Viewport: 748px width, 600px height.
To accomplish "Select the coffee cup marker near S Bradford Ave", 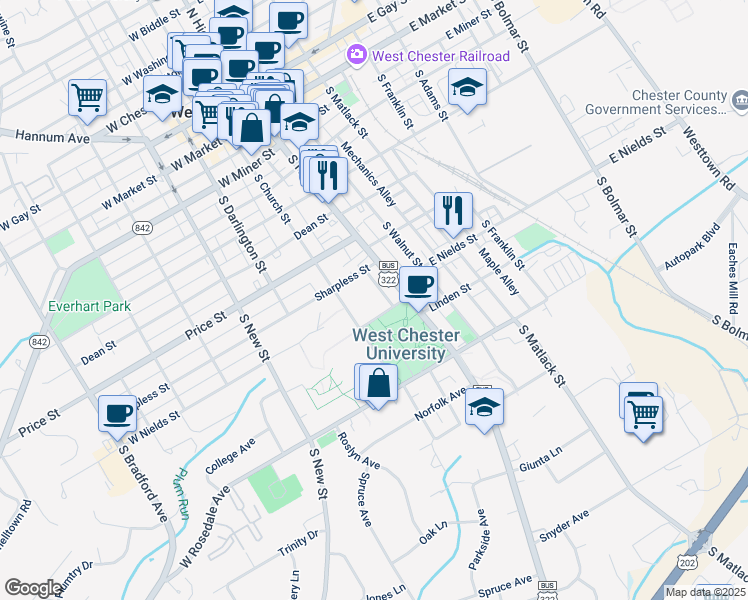I will point(117,414).
